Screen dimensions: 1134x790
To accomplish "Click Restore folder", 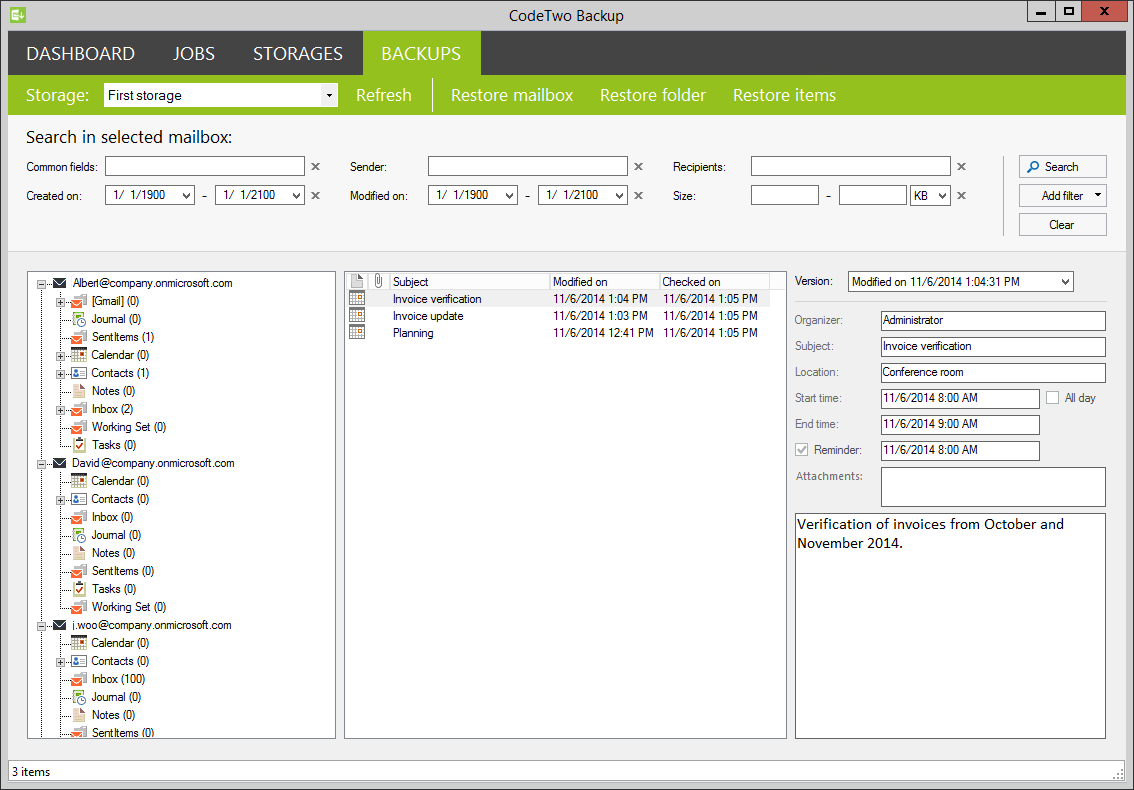I will tap(653, 95).
